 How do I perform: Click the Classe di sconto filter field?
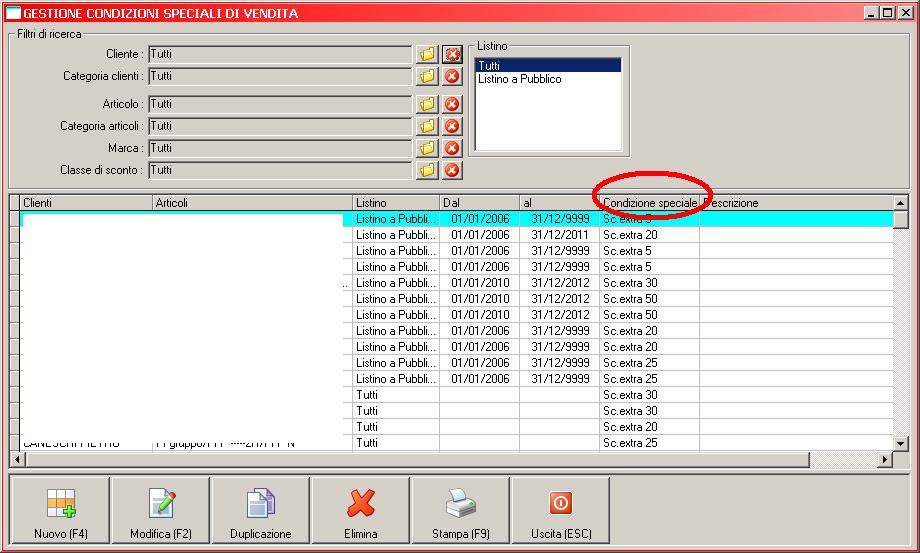[x=280, y=170]
